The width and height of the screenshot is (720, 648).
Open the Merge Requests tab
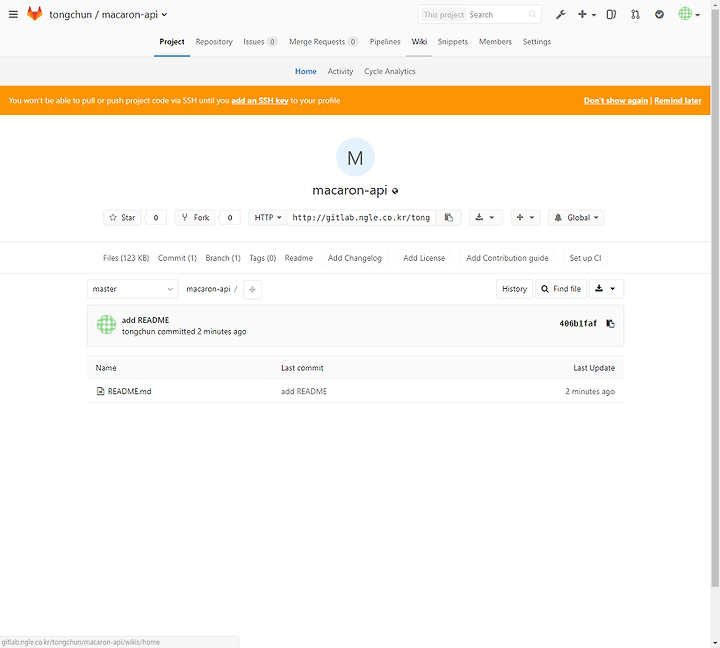[323, 42]
